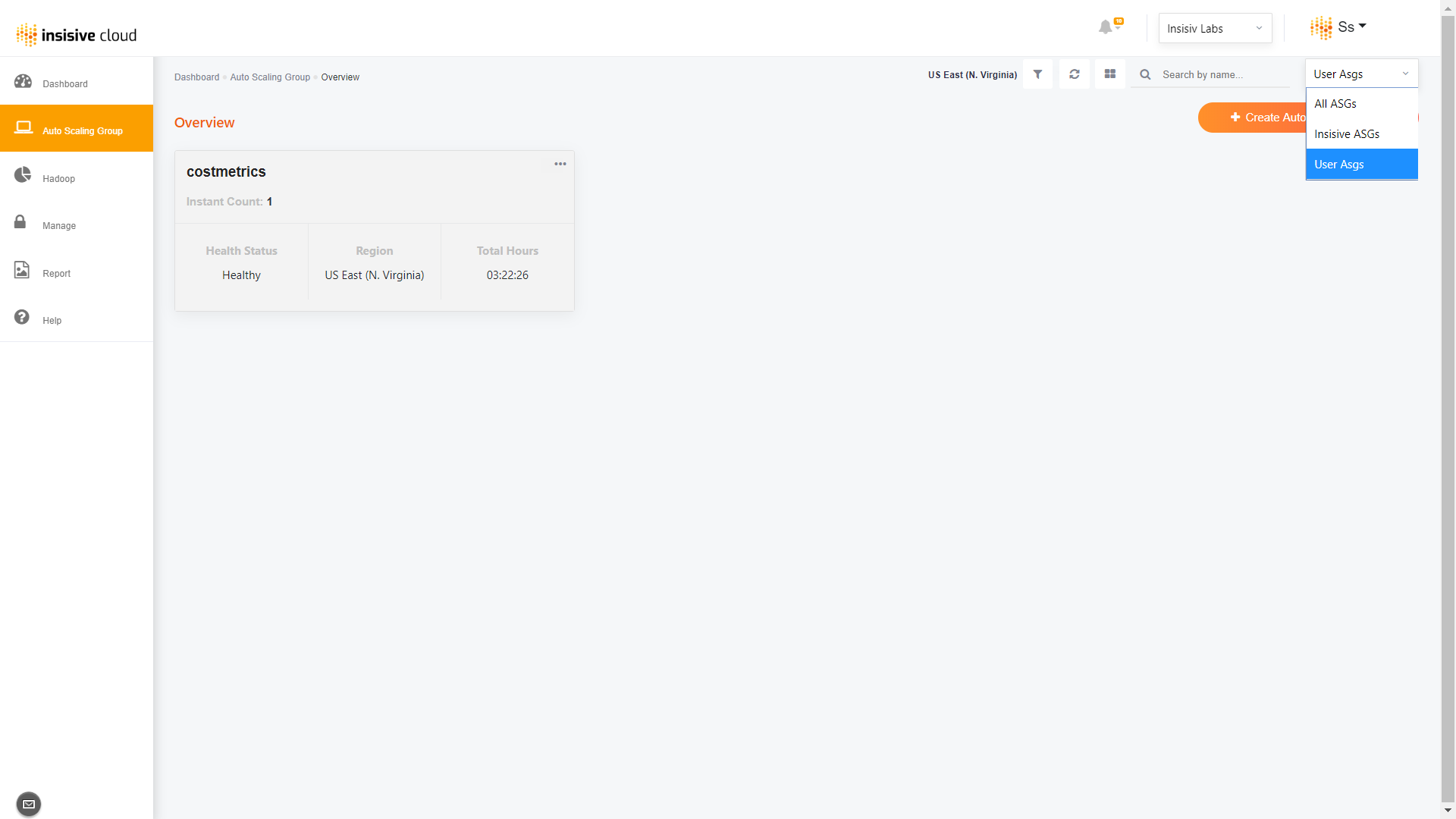Screen dimensions: 1456x819
Task: Click the search magnifier icon
Action: click(1145, 74)
